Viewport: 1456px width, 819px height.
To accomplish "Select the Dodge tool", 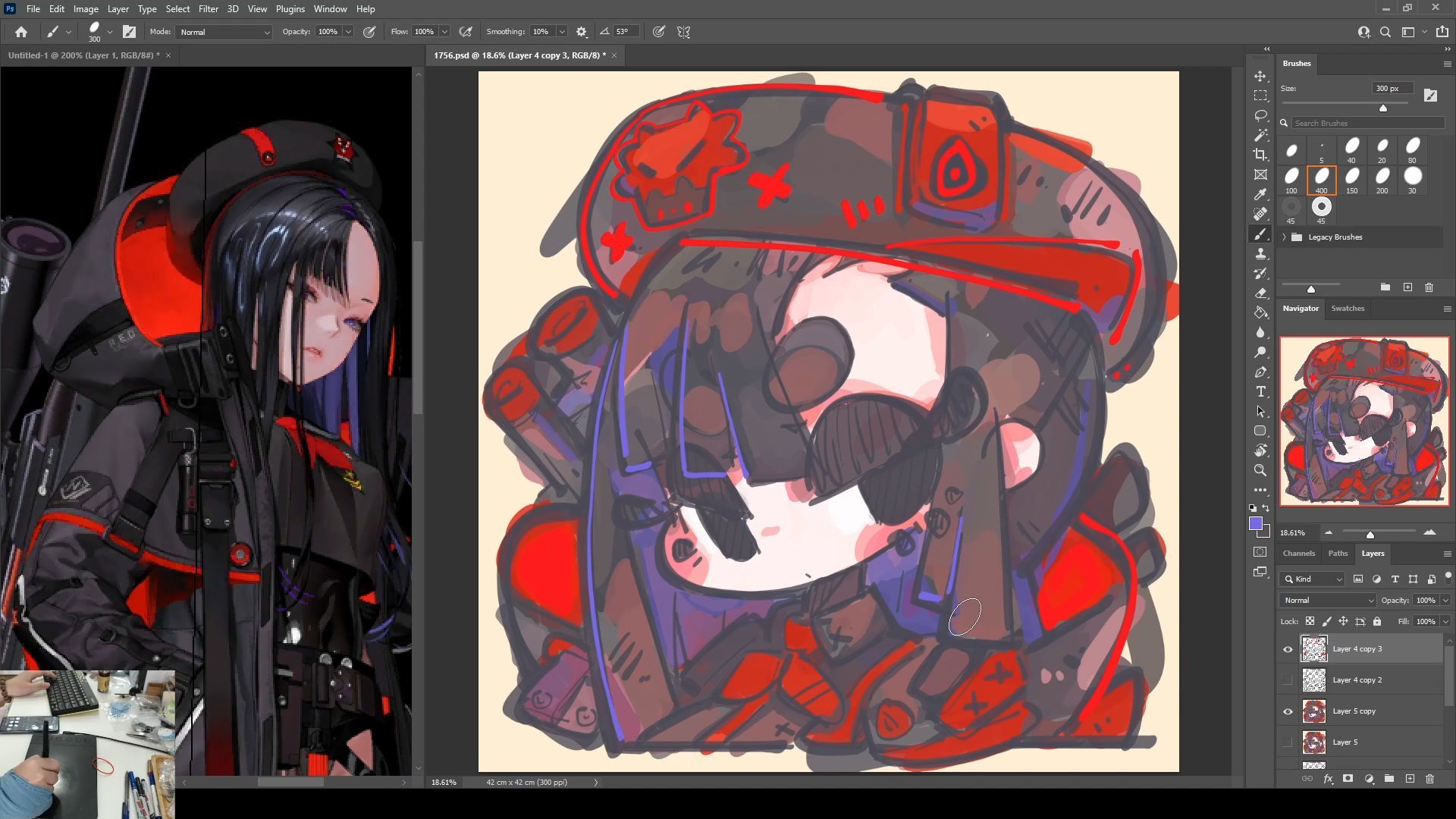I will pos(1260,353).
